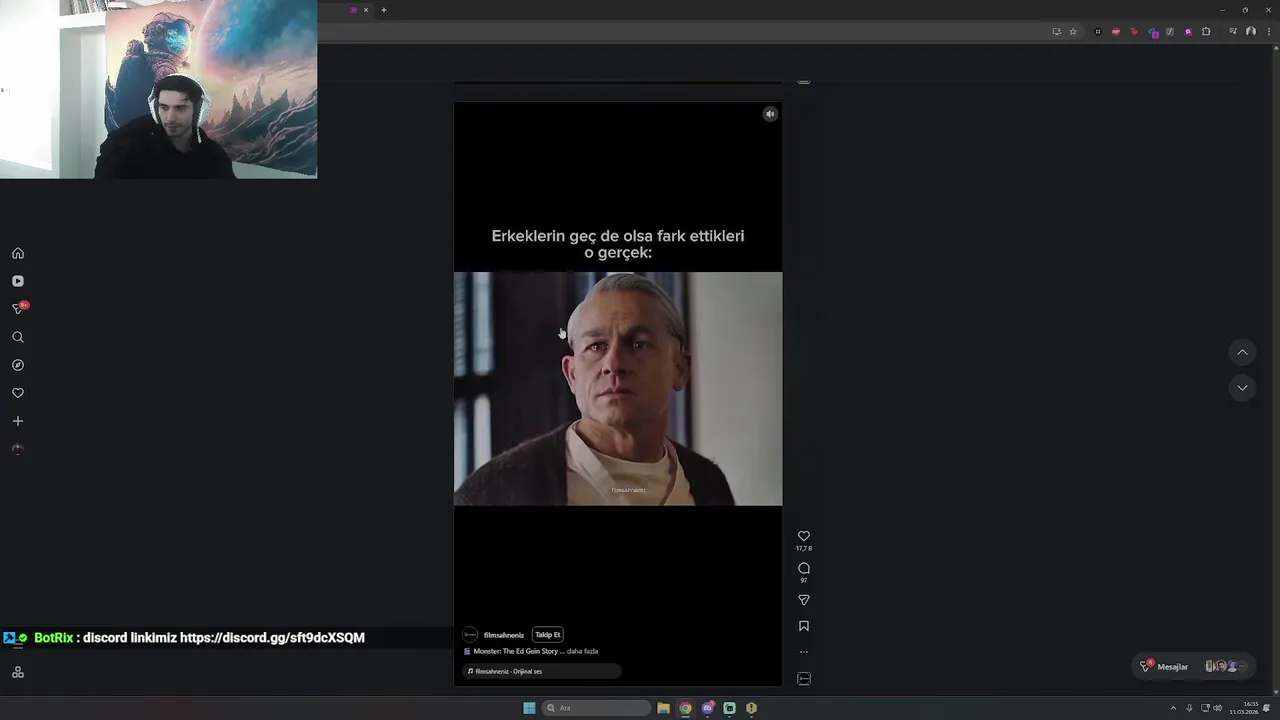This screenshot has height=720, width=1280.
Task: Open the Chrome media controls icon
Action: click(x=1233, y=32)
